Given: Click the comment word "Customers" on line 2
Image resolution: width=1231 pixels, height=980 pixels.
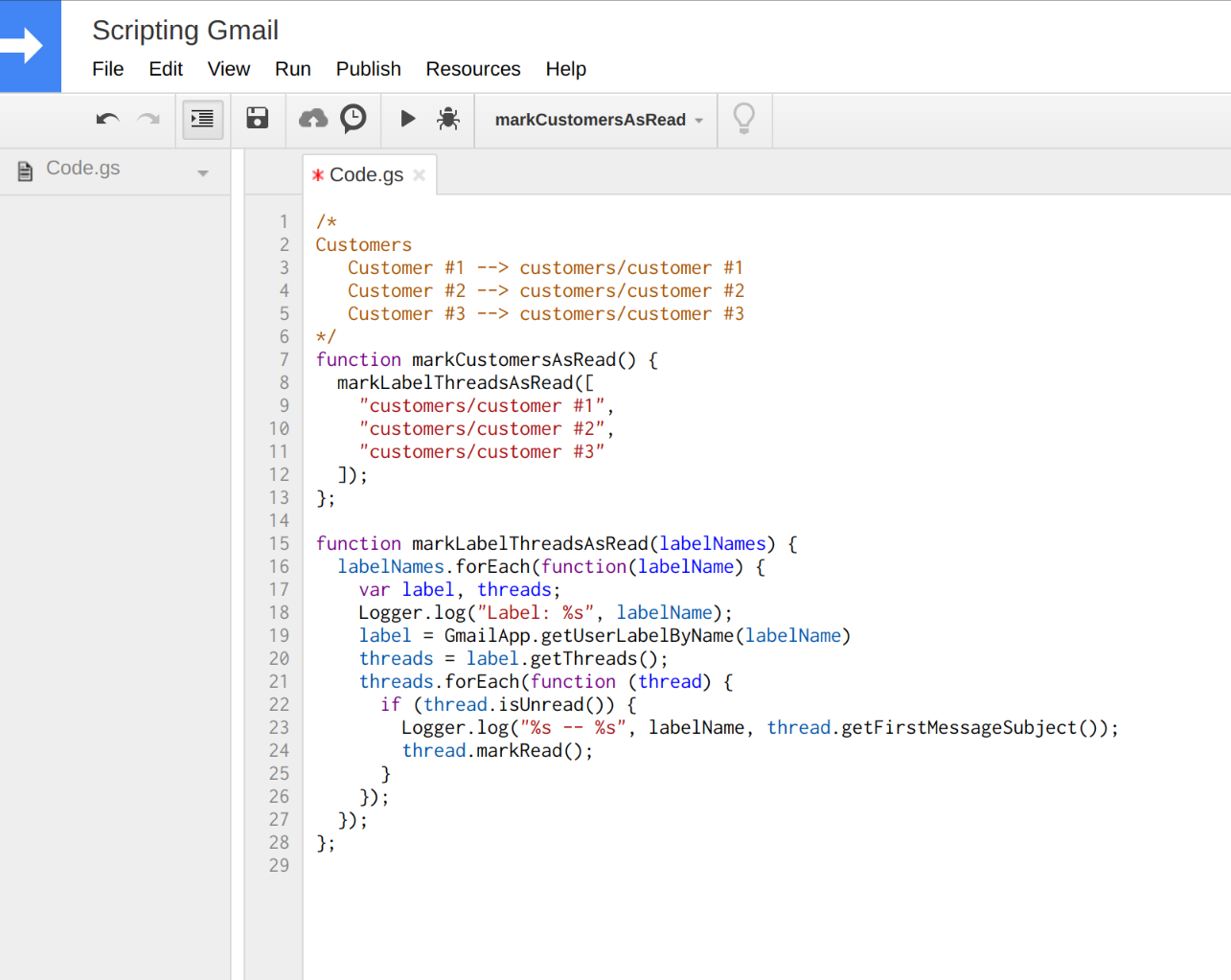Looking at the screenshot, I should tap(364, 244).
